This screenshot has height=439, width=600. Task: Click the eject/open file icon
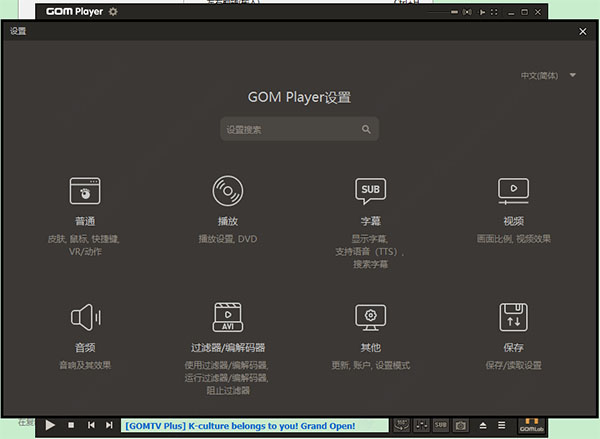click(483, 425)
